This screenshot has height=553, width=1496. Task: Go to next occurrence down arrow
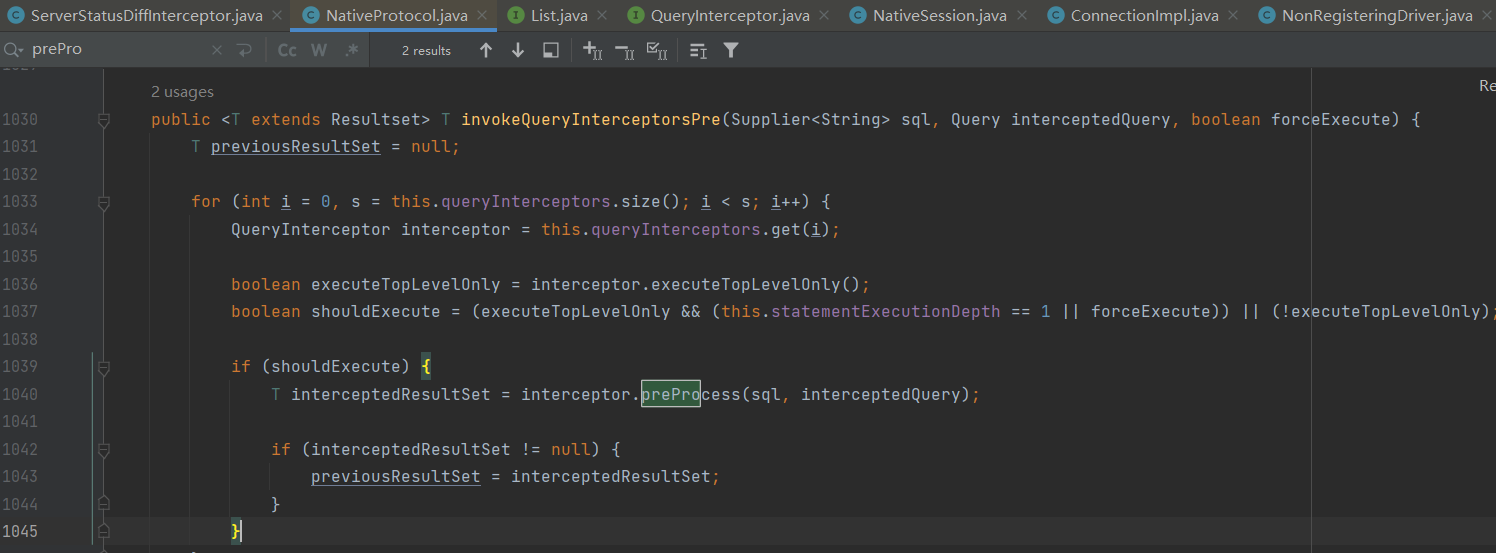click(518, 50)
